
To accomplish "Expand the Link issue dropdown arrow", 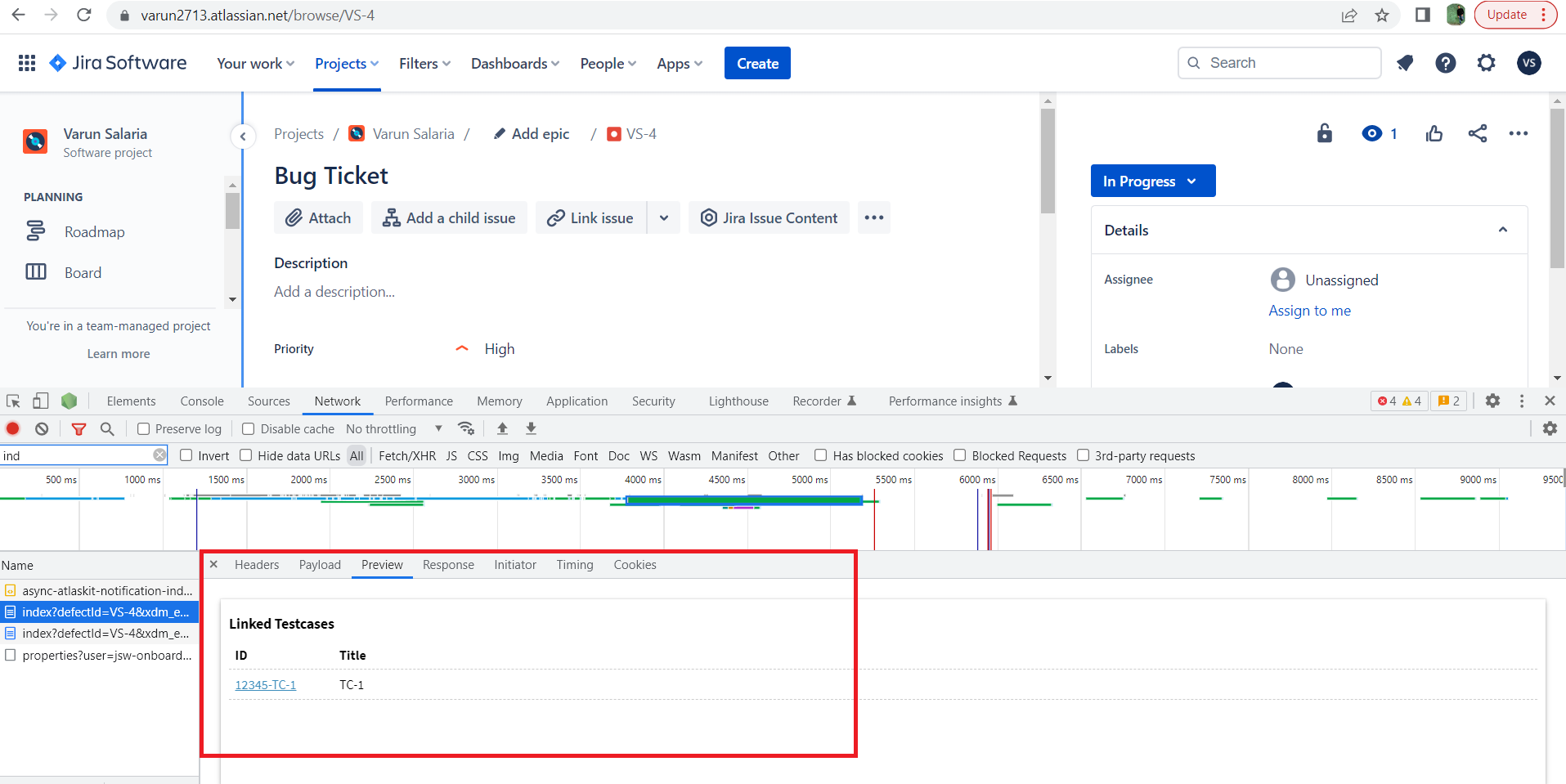I will coord(664,217).
